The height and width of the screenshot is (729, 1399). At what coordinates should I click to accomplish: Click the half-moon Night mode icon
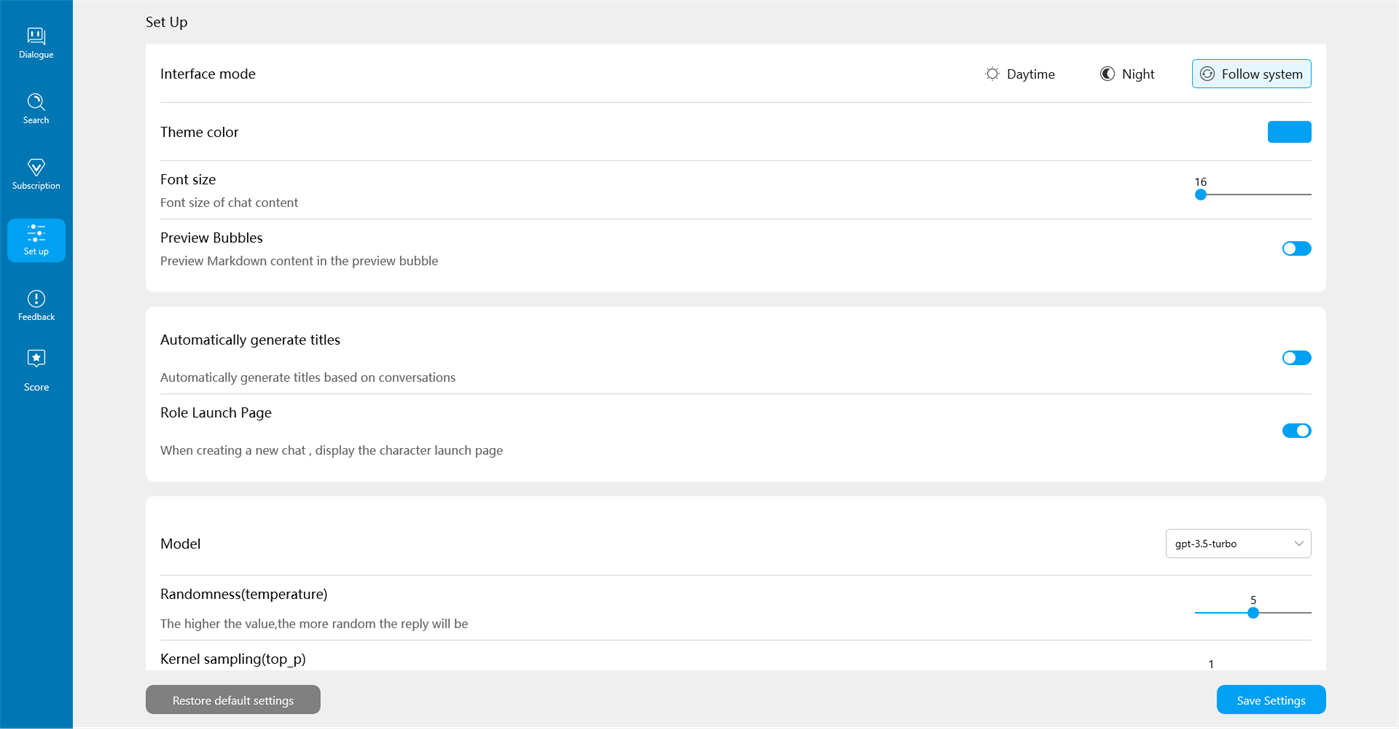(x=1107, y=74)
